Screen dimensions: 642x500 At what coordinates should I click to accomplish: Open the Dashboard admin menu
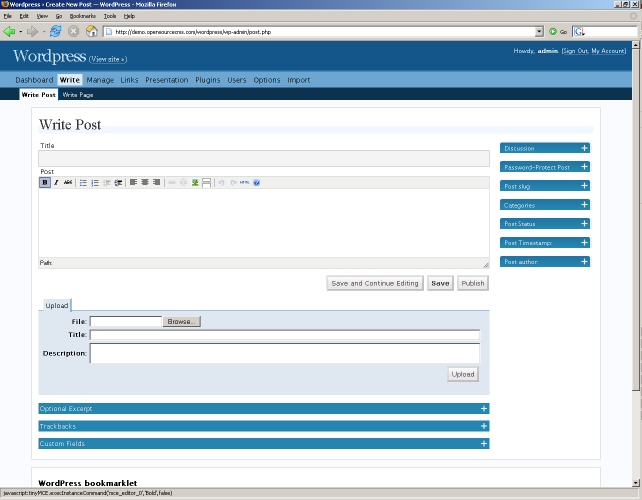coord(34,80)
